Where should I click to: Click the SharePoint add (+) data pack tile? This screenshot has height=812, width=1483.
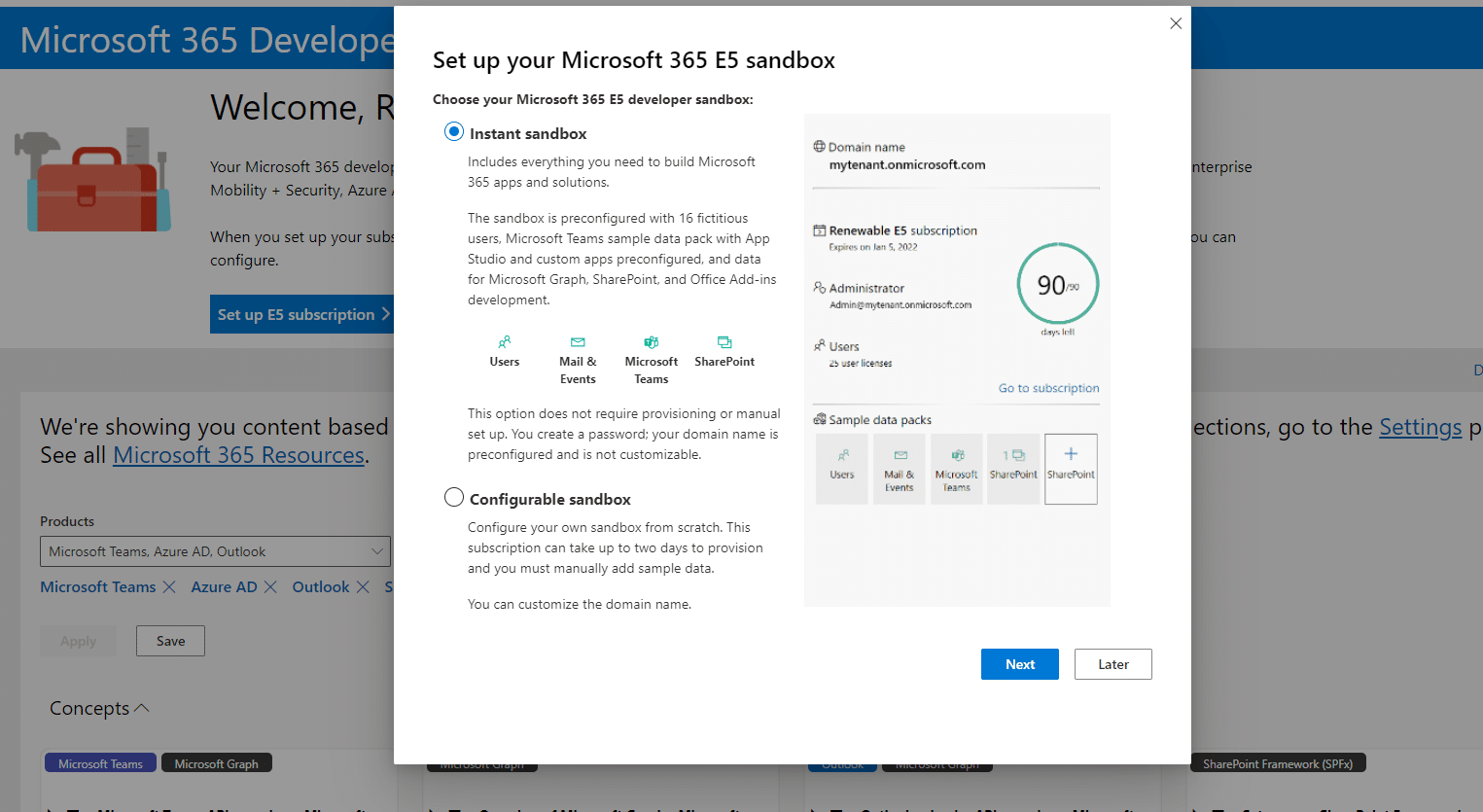[x=1071, y=470]
